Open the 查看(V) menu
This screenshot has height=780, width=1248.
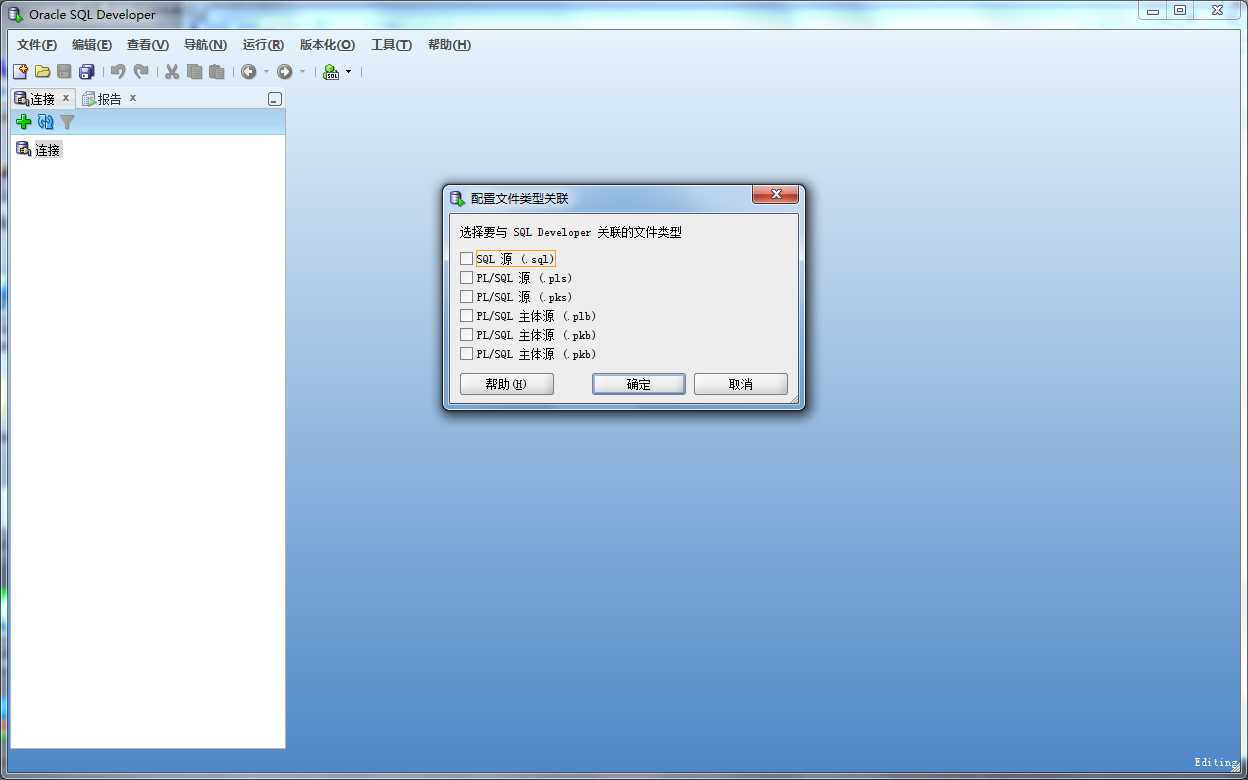coord(148,45)
